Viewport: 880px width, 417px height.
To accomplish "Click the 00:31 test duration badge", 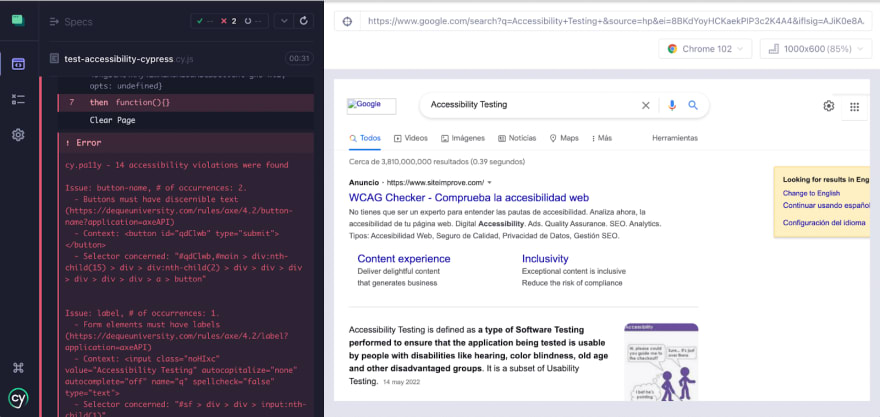I will pyautogui.click(x=299, y=58).
